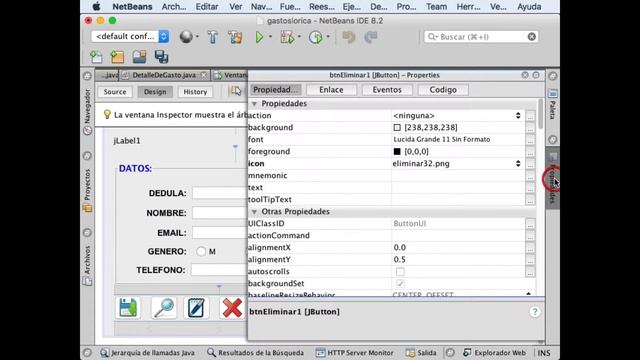Switch to DetalleDeGasto.java tab
640x360 pixels.
click(x=164, y=75)
